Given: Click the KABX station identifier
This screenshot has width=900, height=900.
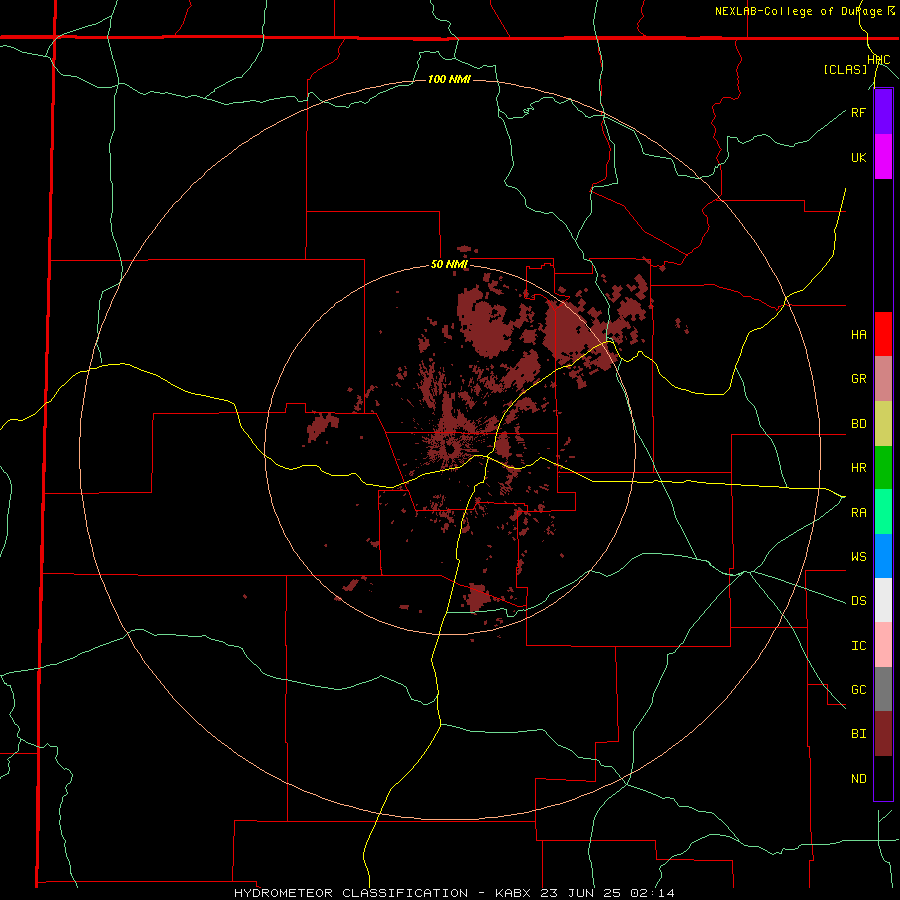Looking at the screenshot, I should (x=514, y=893).
